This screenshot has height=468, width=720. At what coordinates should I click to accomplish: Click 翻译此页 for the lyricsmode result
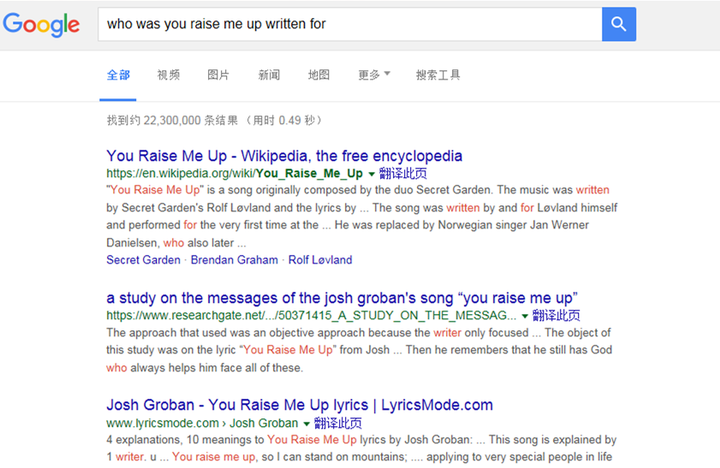tap(338, 423)
